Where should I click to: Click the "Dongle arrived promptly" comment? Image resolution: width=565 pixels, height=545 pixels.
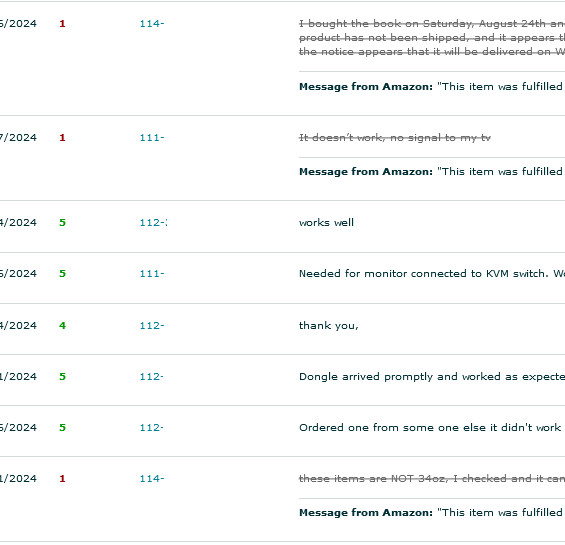pos(432,377)
